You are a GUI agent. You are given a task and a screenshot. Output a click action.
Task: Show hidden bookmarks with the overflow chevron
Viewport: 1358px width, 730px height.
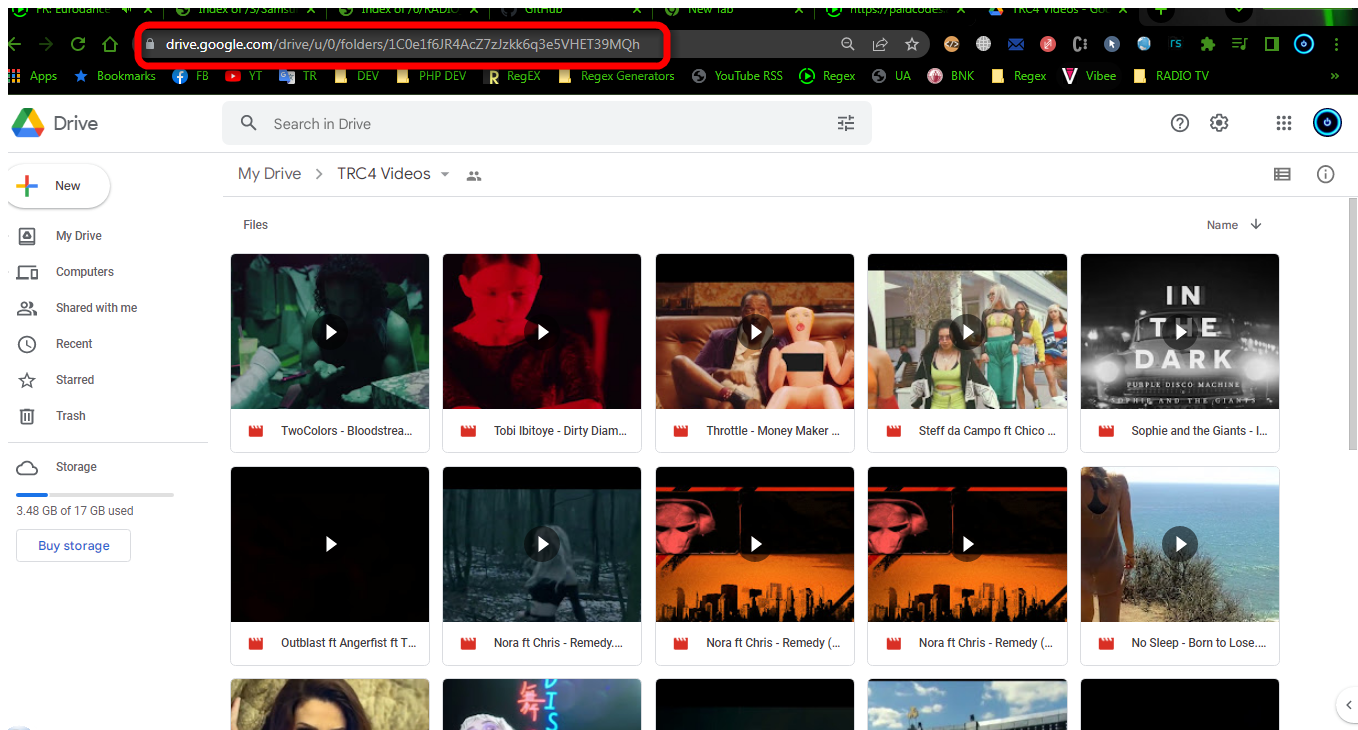(1334, 76)
